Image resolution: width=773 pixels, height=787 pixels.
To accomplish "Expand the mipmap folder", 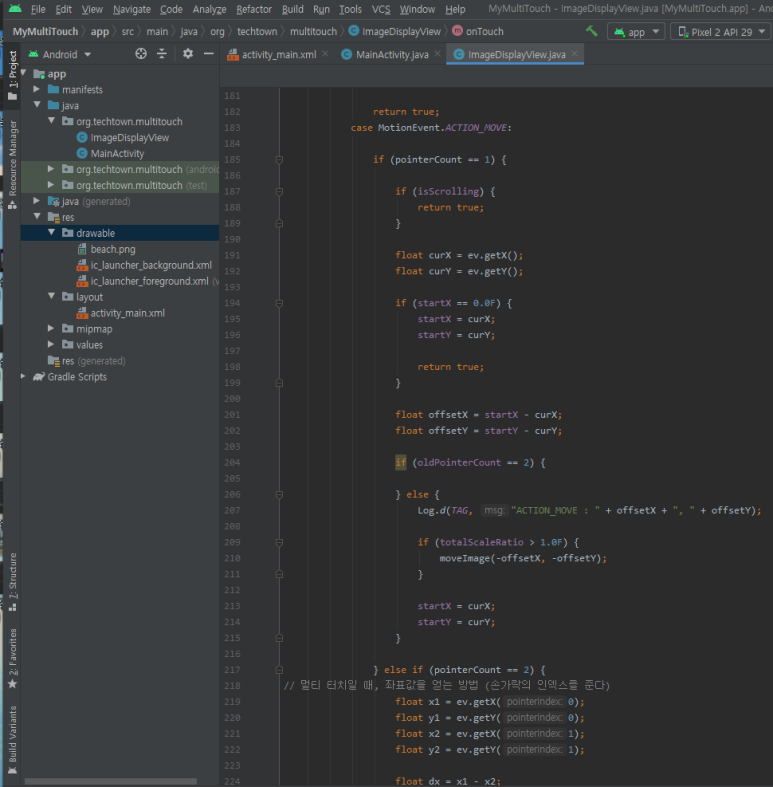I will (51, 329).
